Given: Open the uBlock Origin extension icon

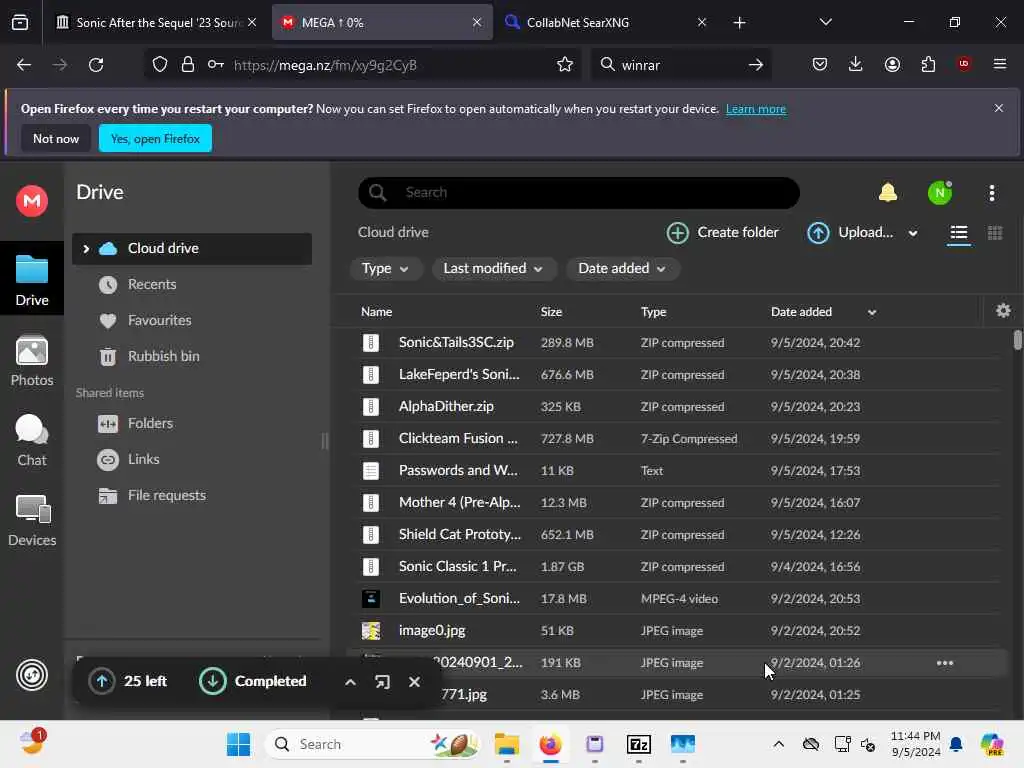Looking at the screenshot, I should (964, 63).
